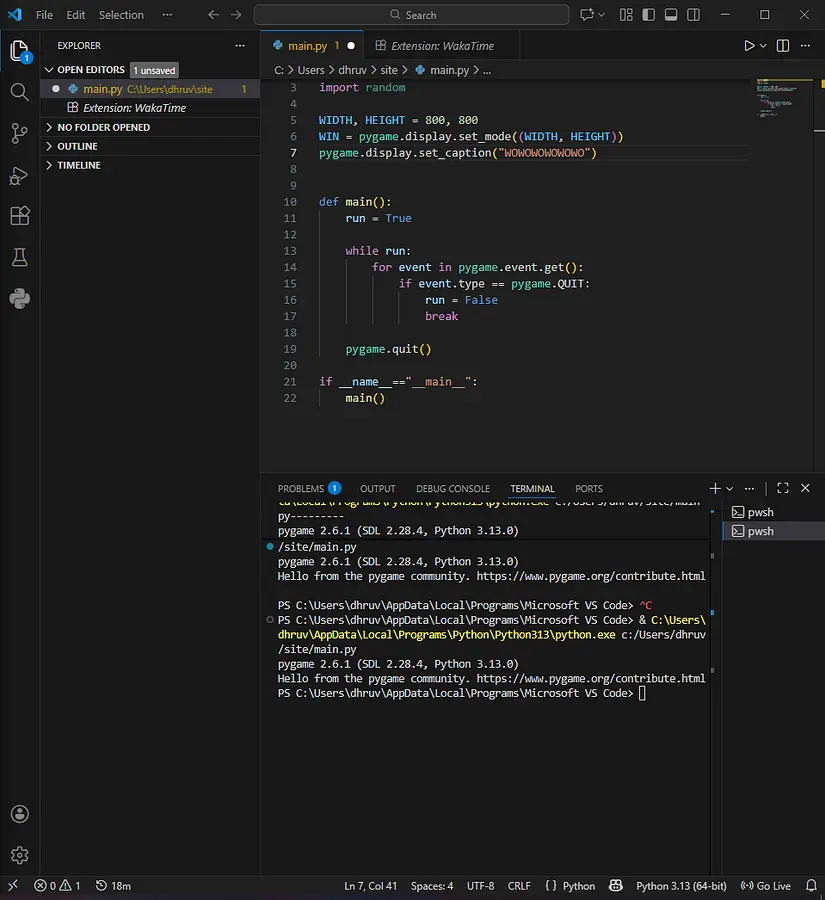This screenshot has height=900, width=825.
Task: Toggle the primary side bar visibility
Action: [x=648, y=15]
